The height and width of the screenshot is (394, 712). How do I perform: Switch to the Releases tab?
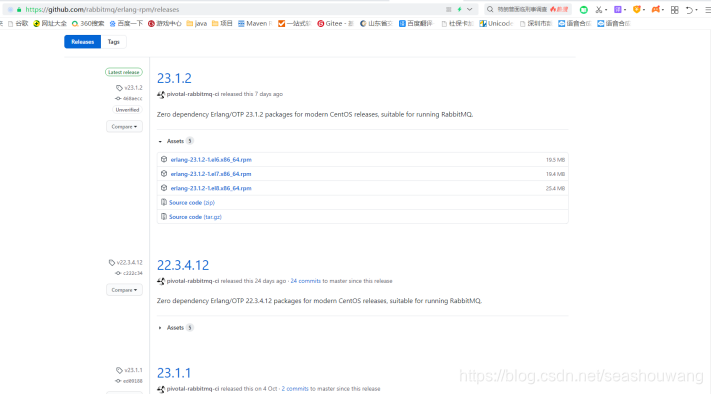pos(82,42)
